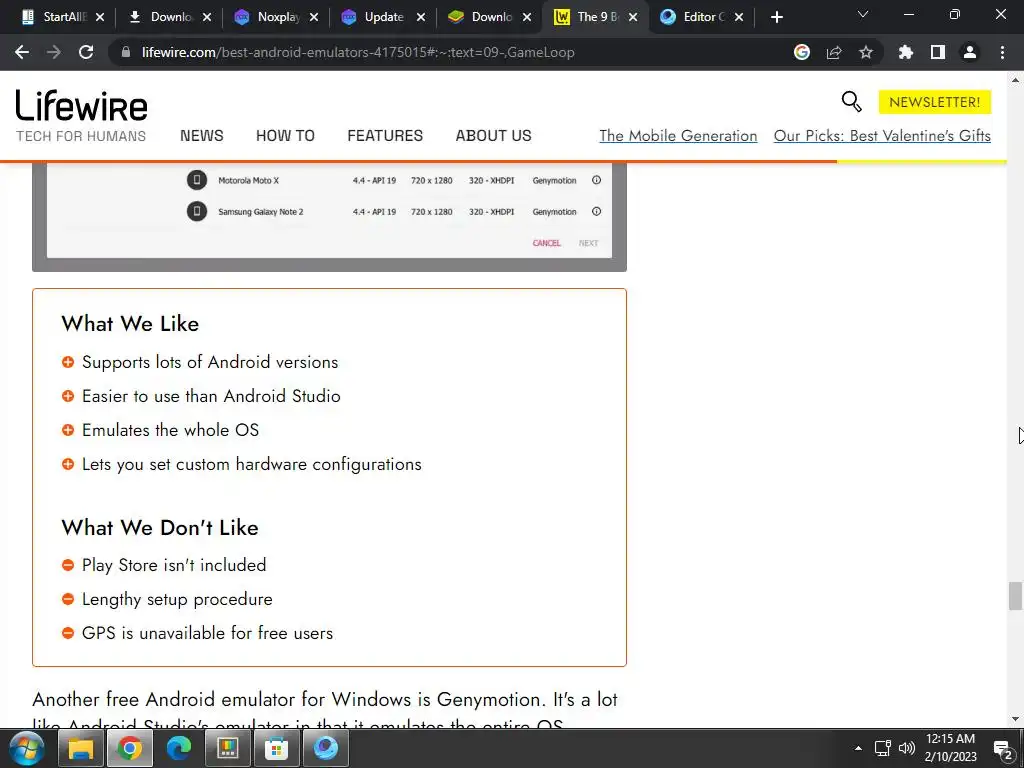This screenshot has height=768, width=1024.
Task: Open the Chrome profile icon
Action: point(970,52)
